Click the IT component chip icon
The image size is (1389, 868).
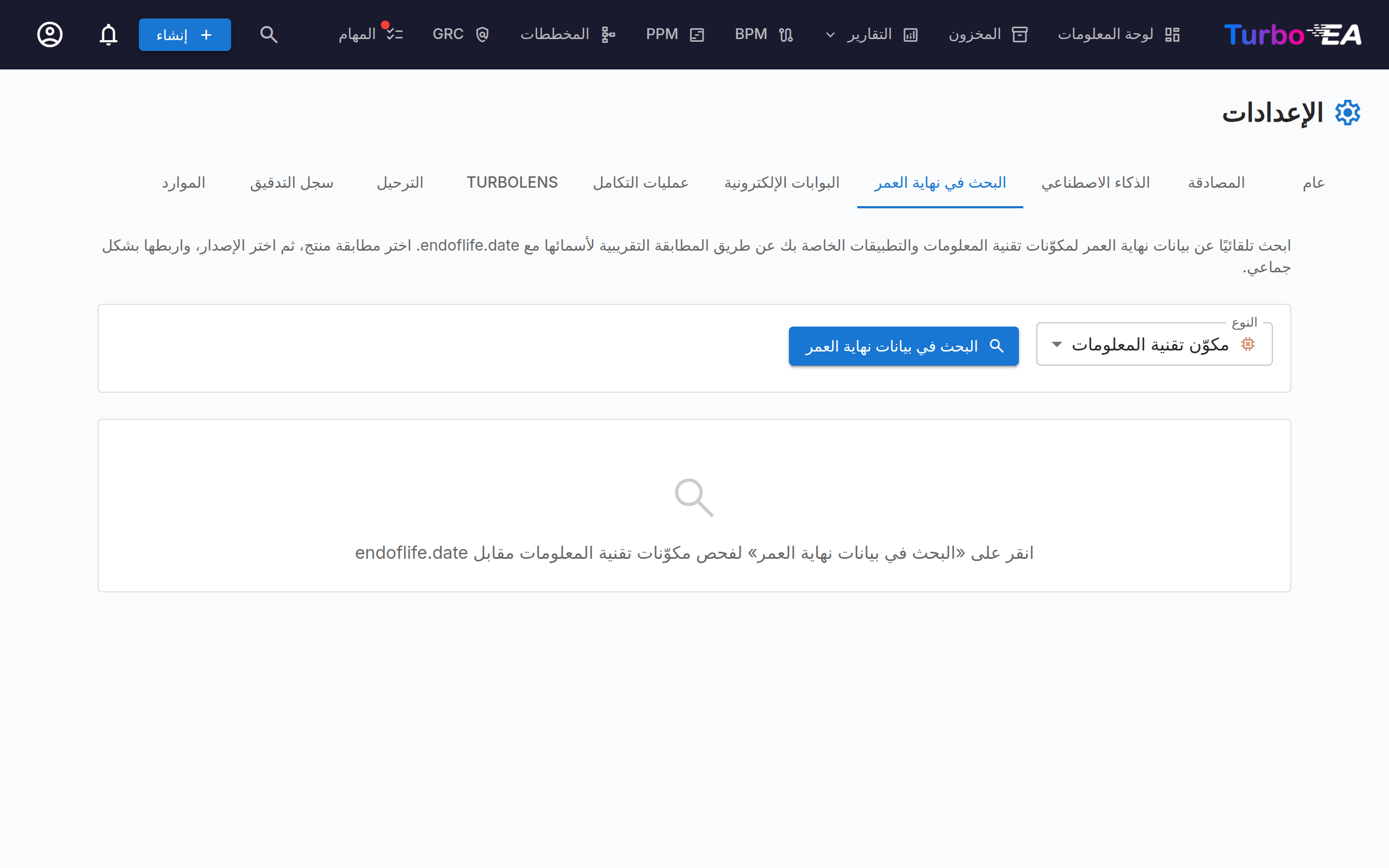[1248, 344]
